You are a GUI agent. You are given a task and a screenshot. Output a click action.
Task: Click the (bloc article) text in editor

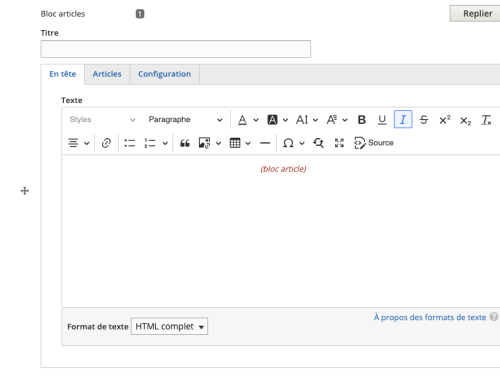283,169
